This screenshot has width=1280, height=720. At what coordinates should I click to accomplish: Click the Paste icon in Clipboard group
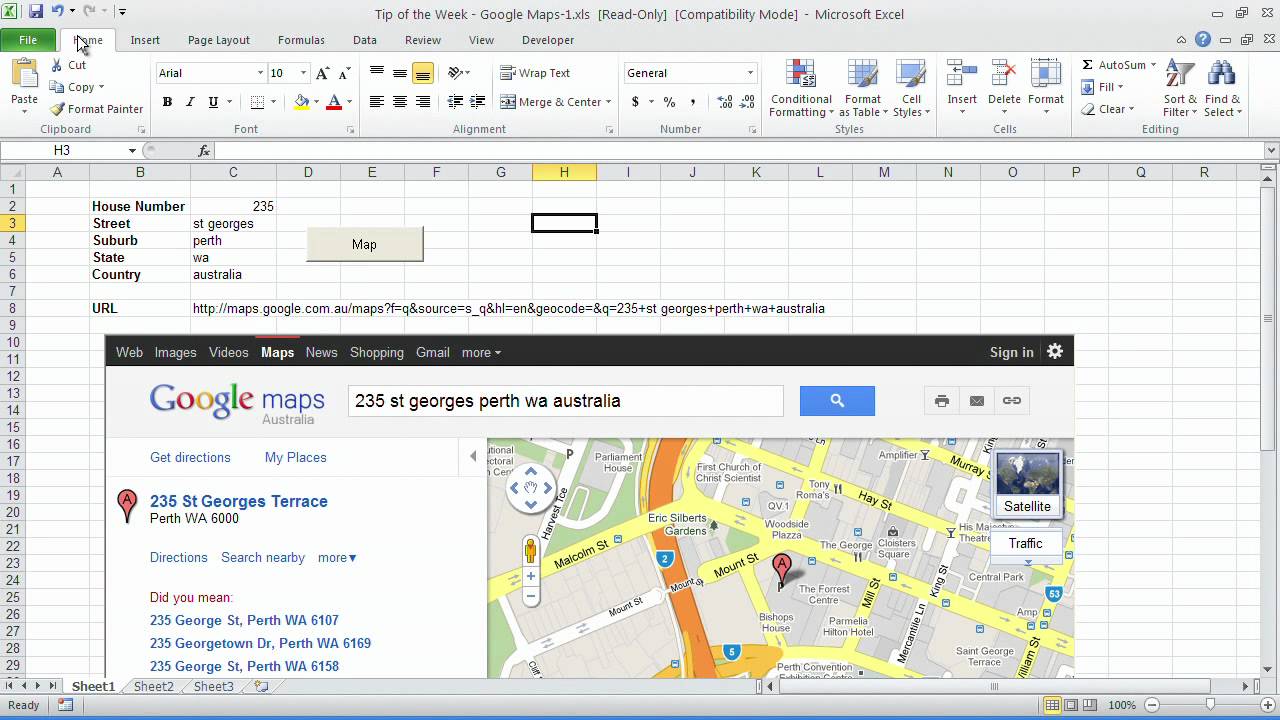[24, 75]
